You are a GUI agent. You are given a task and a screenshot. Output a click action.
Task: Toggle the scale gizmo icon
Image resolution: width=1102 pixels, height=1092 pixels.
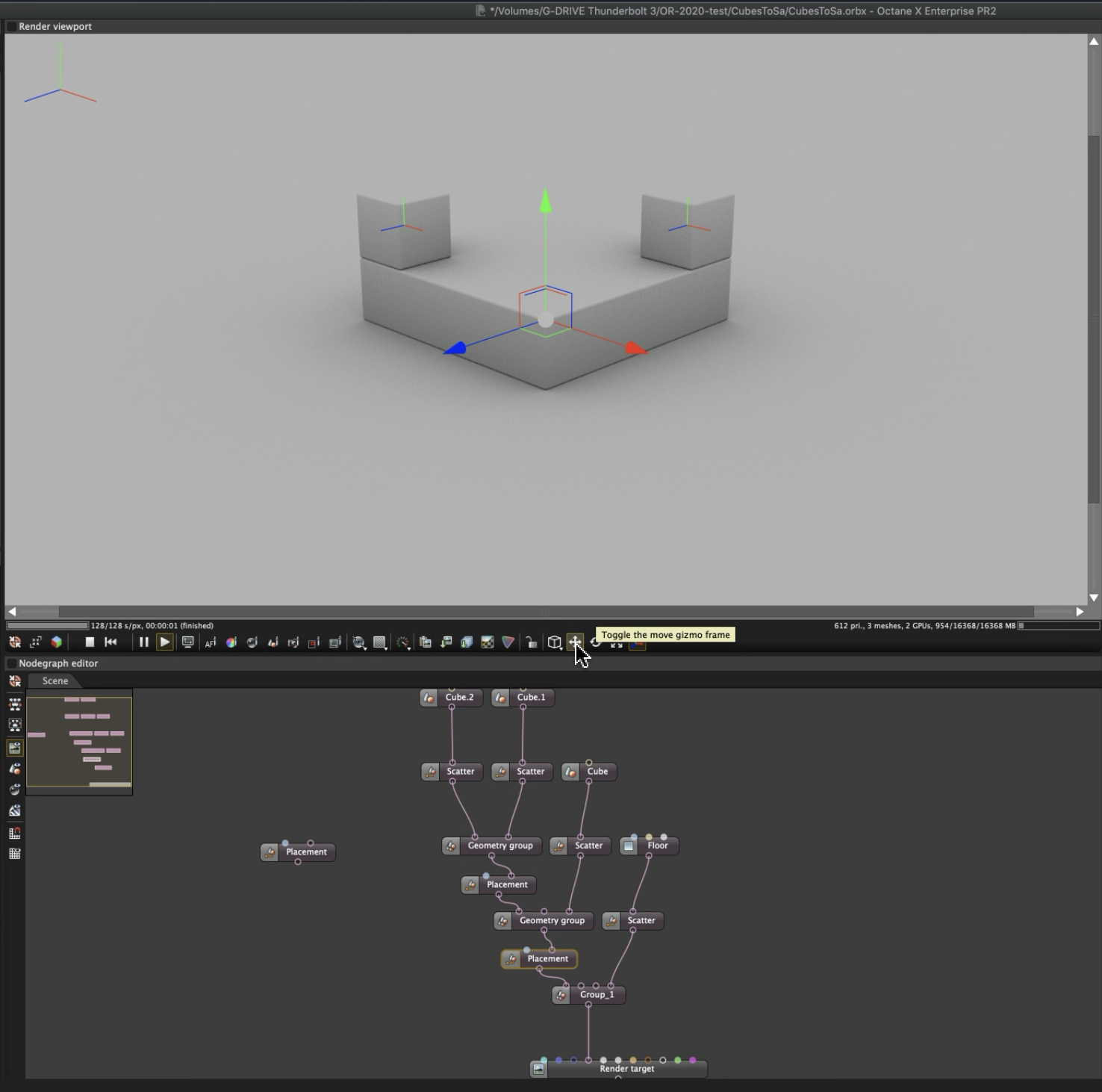click(x=616, y=644)
